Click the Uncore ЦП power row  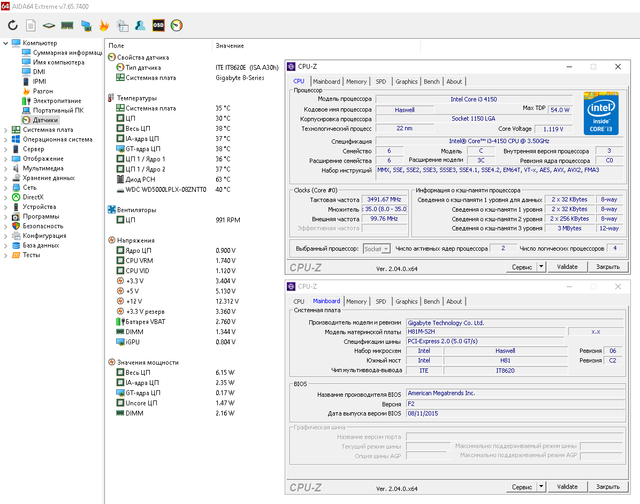(176, 403)
